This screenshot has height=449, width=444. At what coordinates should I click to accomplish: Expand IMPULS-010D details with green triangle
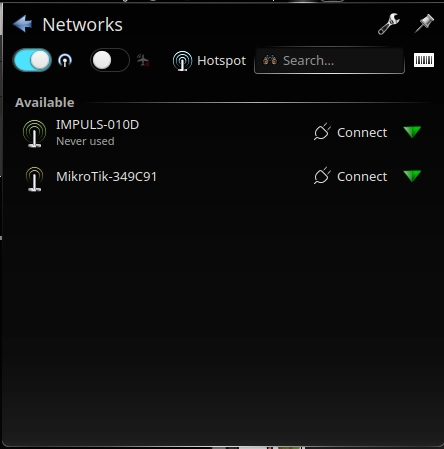tap(412, 132)
